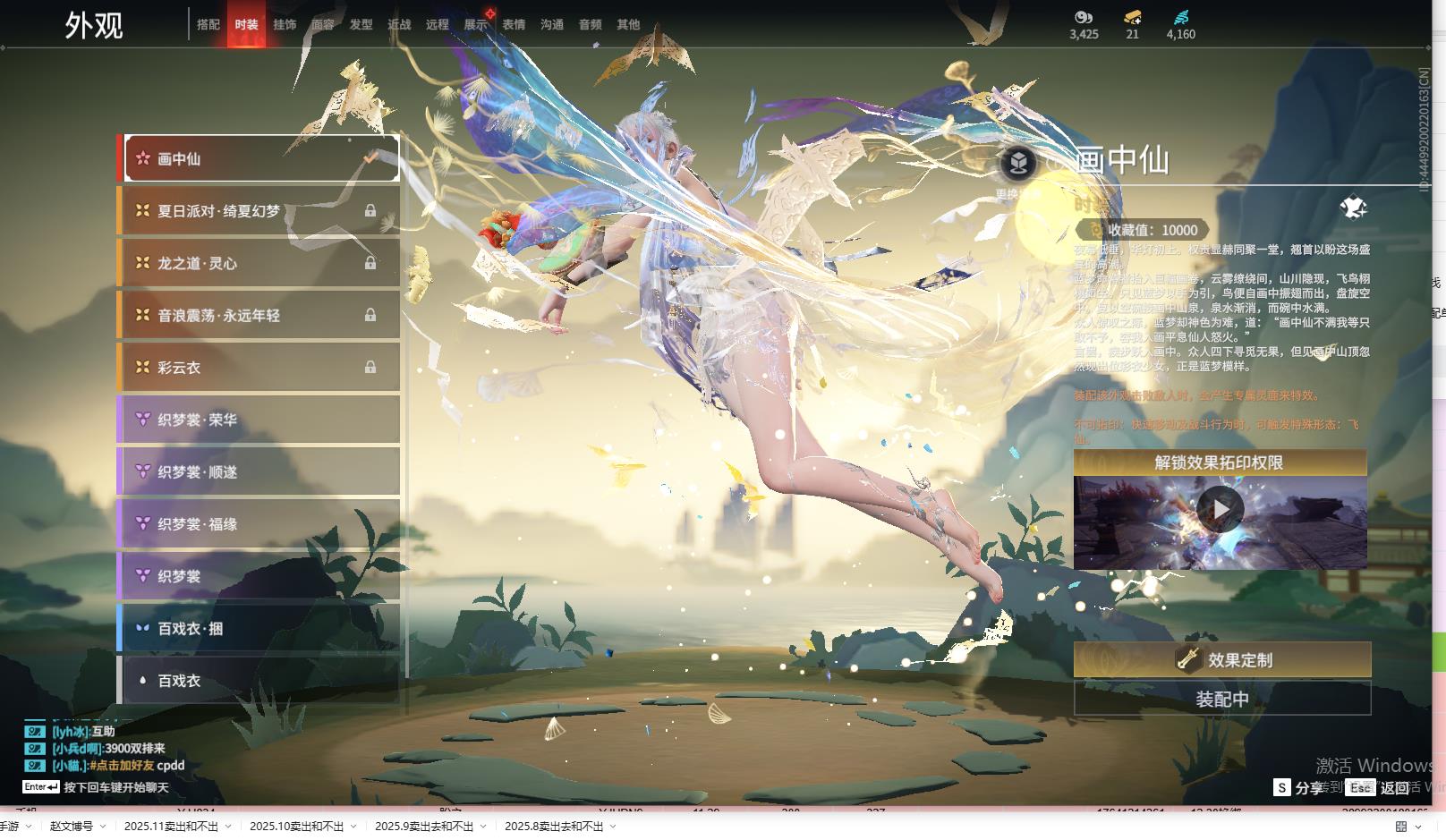This screenshot has width=1446, height=840.
Task: Click the gold bar currency icon
Action: click(x=1133, y=17)
